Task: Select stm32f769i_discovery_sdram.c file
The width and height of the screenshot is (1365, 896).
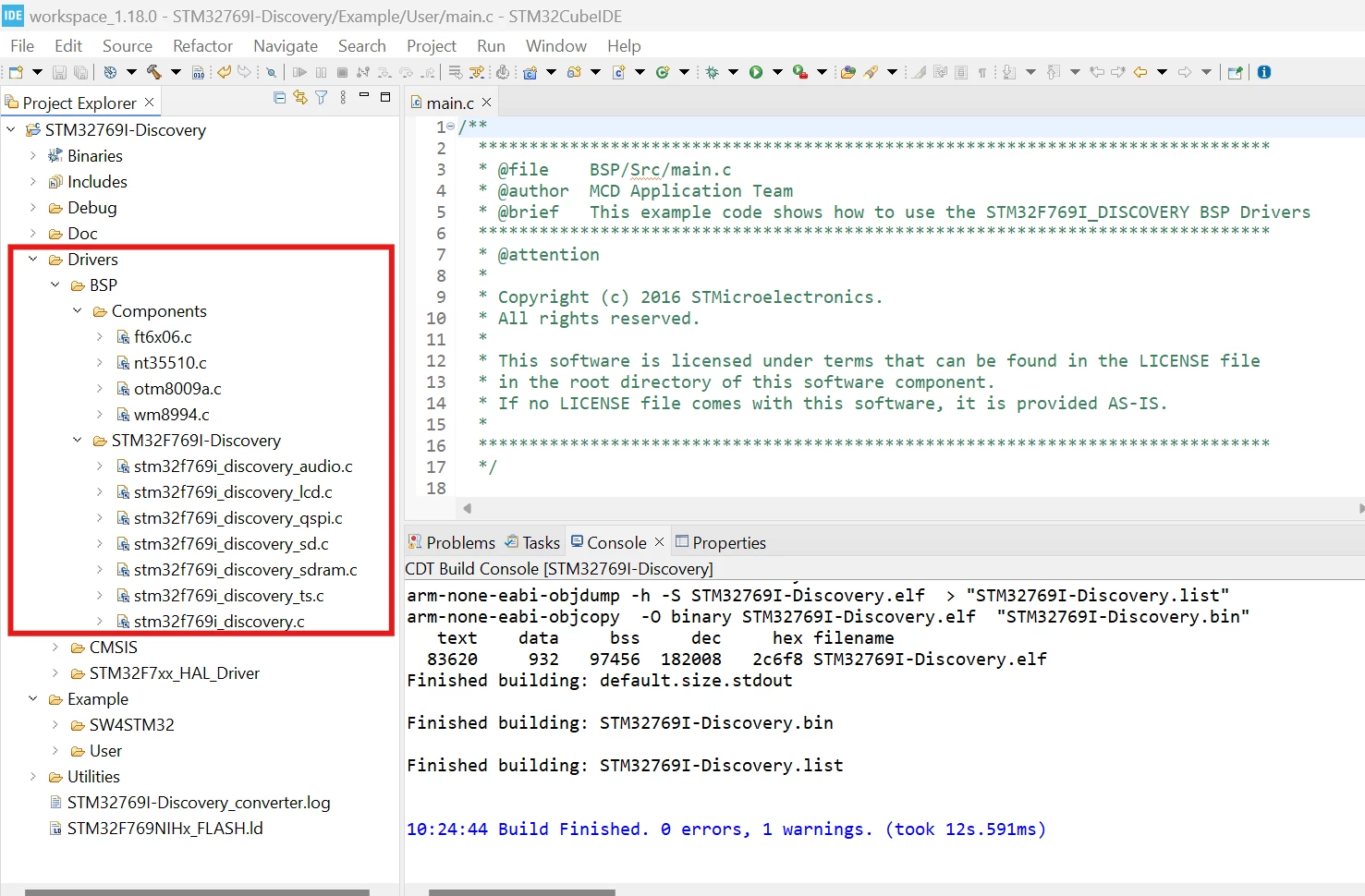Action: [x=246, y=570]
